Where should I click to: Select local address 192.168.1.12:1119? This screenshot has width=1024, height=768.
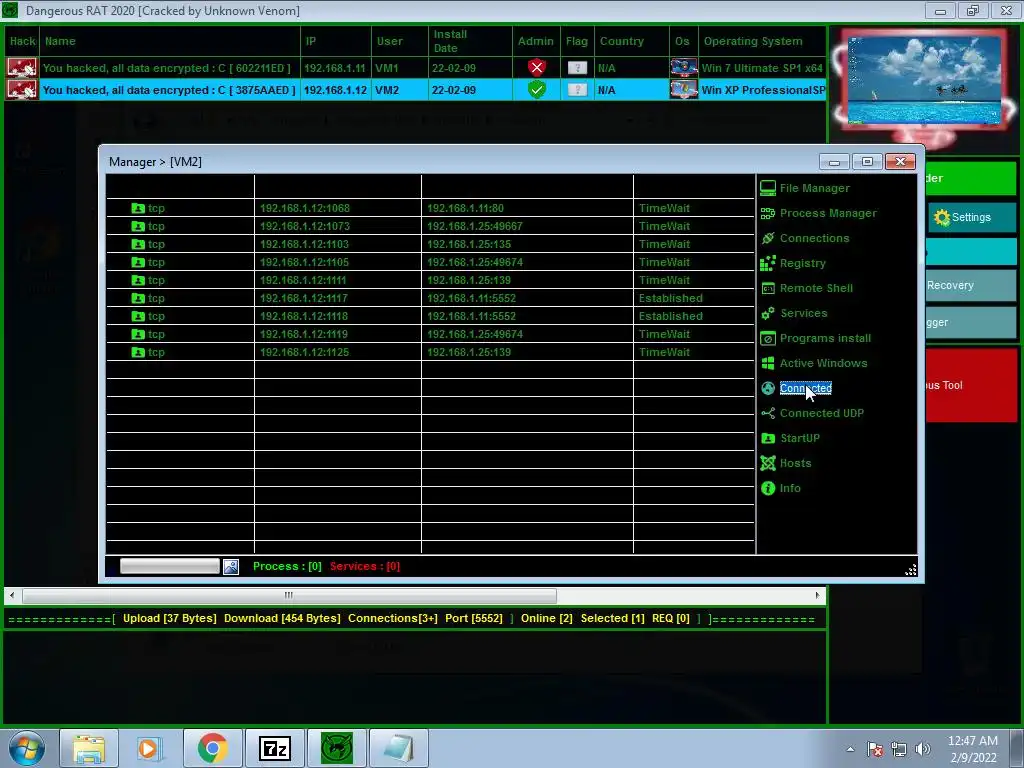304,334
